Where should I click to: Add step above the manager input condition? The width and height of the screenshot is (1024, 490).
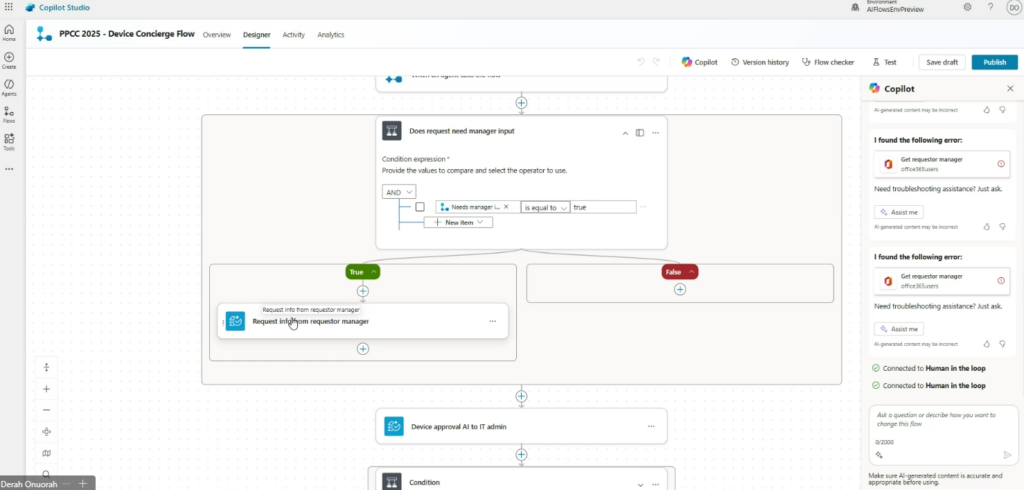pos(521,103)
